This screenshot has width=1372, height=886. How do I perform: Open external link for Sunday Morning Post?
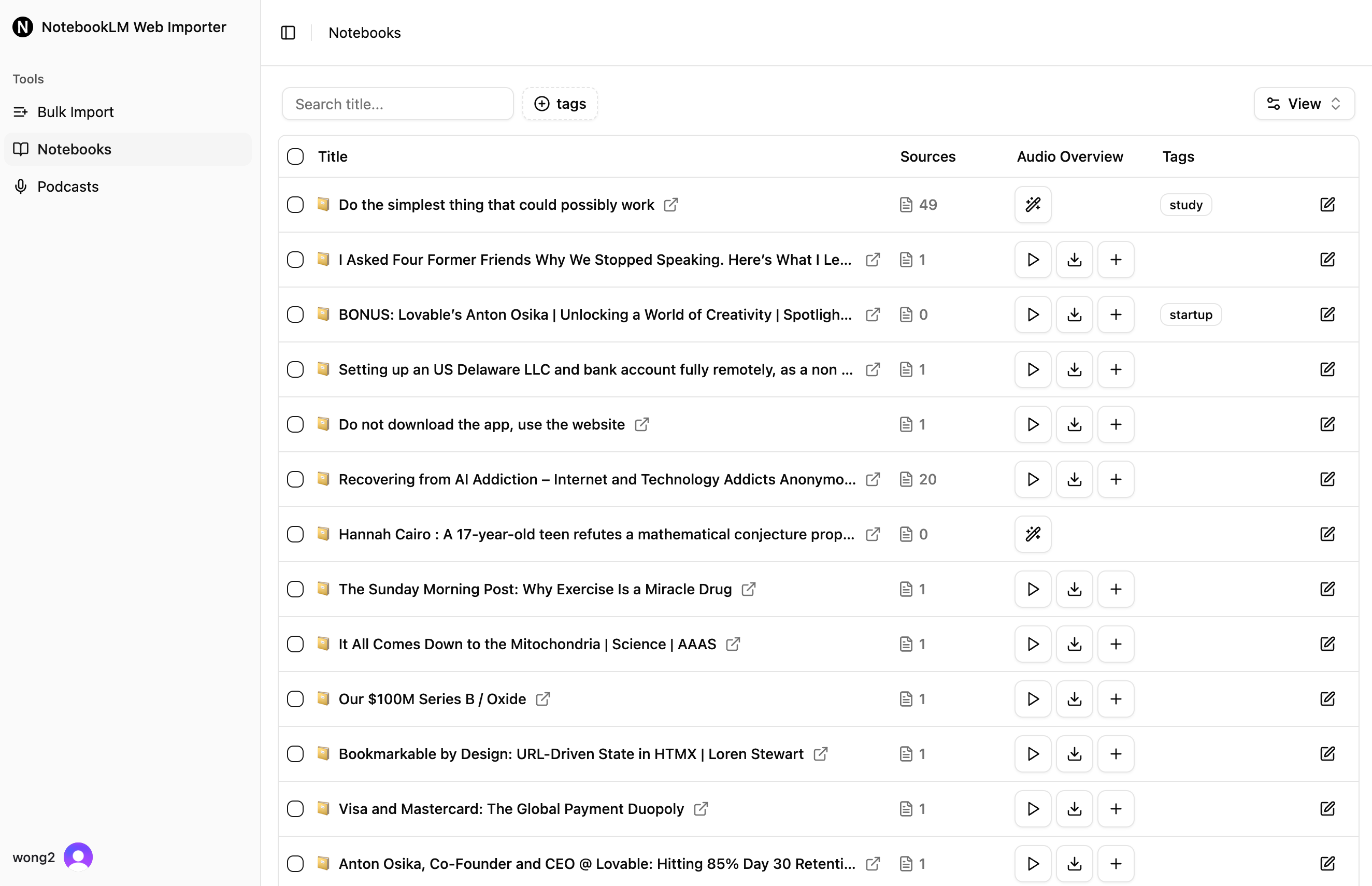pyautogui.click(x=748, y=589)
